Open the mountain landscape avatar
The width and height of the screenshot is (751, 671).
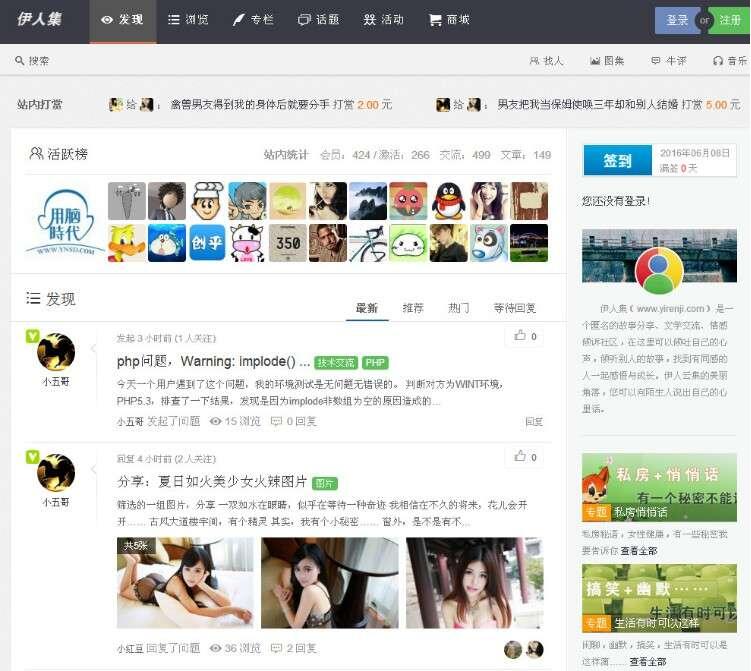(x=368, y=201)
